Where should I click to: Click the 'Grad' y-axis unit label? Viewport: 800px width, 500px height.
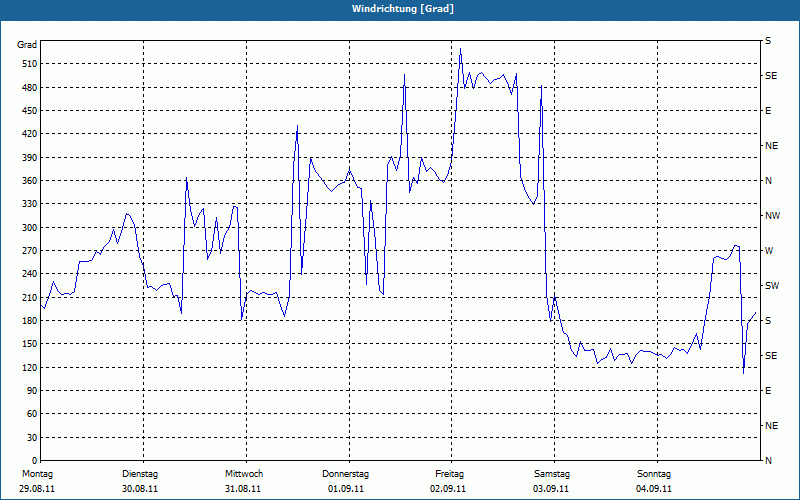27,45
